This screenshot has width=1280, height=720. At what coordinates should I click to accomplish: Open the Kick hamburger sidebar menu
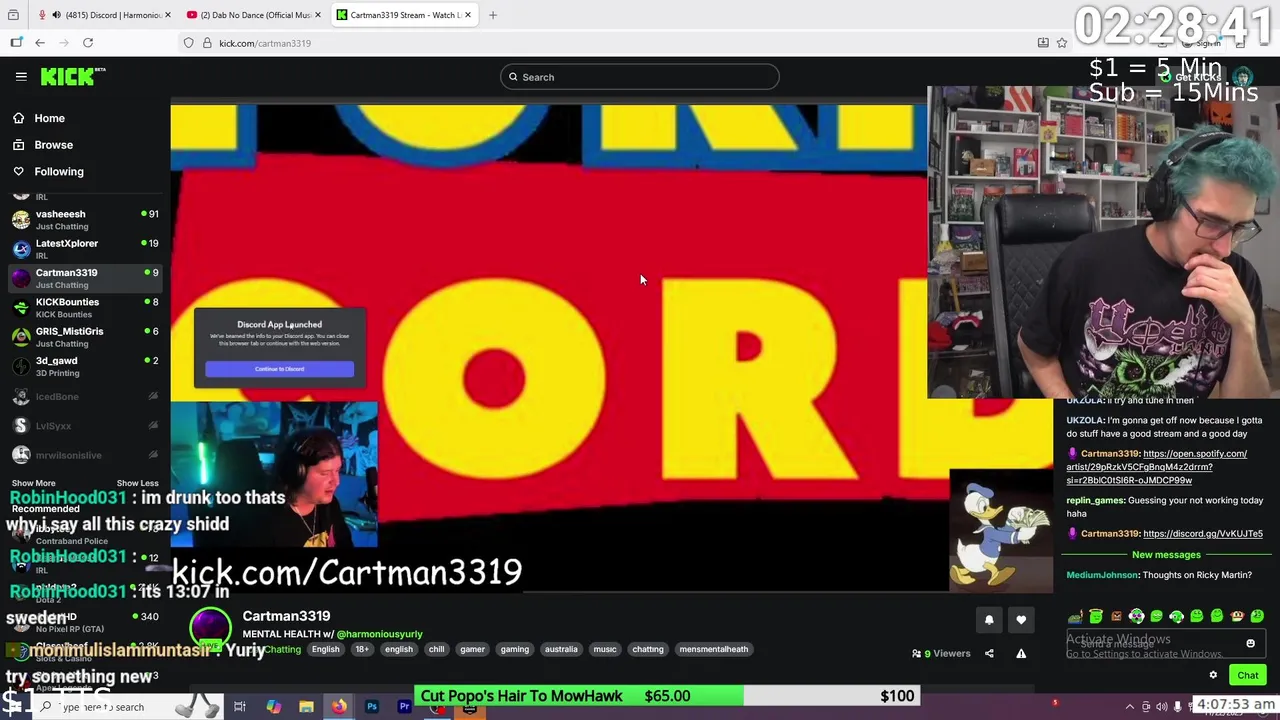point(21,76)
